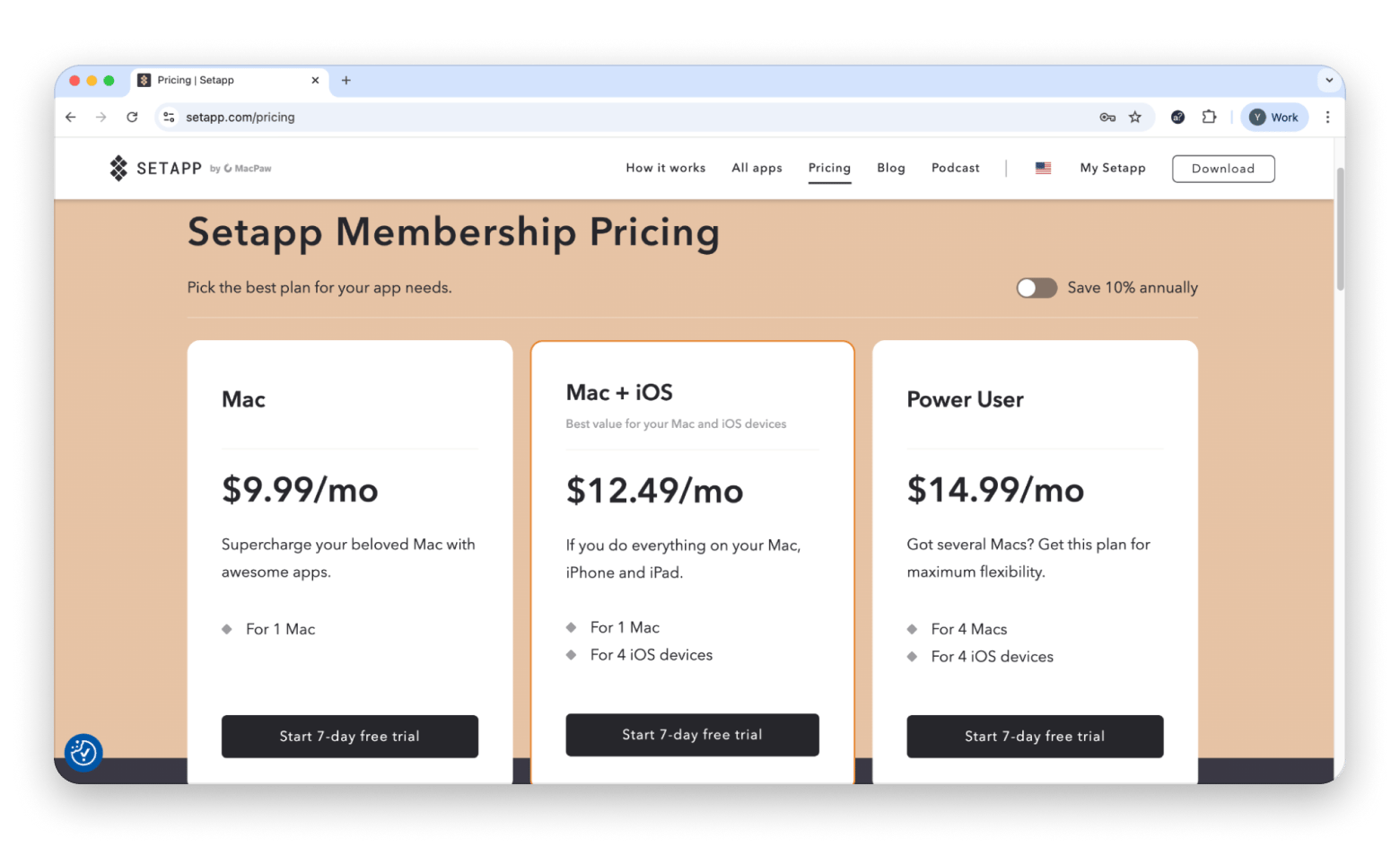This screenshot has height=856, width=1400.
Task: Open the How it works page
Action: point(665,168)
